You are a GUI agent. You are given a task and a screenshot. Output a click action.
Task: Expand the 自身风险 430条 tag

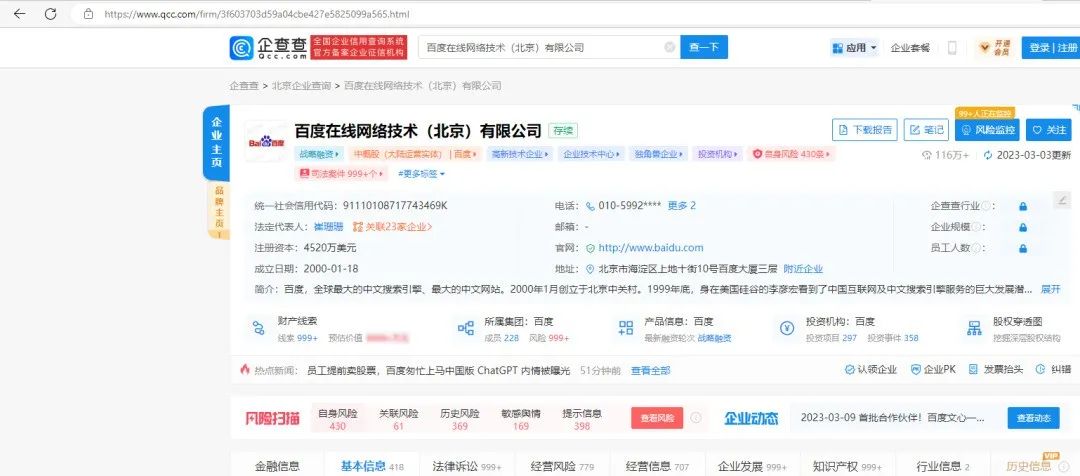point(791,154)
